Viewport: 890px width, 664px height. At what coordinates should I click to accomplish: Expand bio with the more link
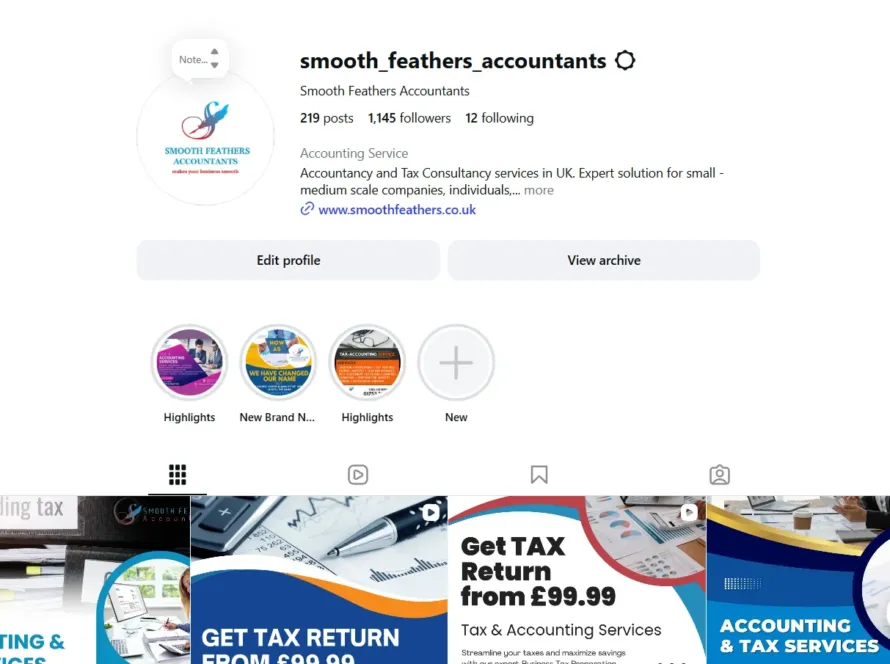click(x=539, y=190)
